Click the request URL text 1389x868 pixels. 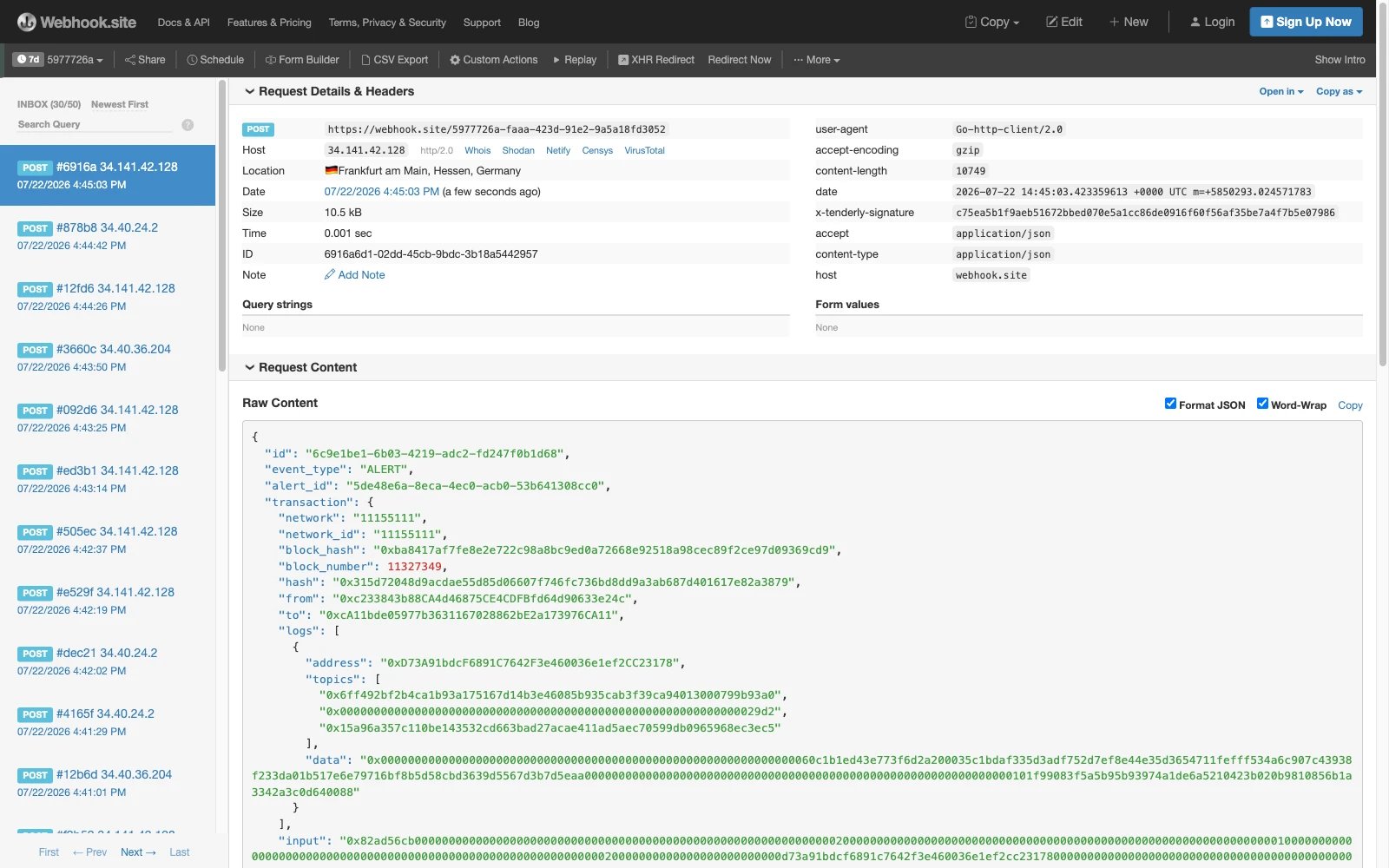point(497,129)
